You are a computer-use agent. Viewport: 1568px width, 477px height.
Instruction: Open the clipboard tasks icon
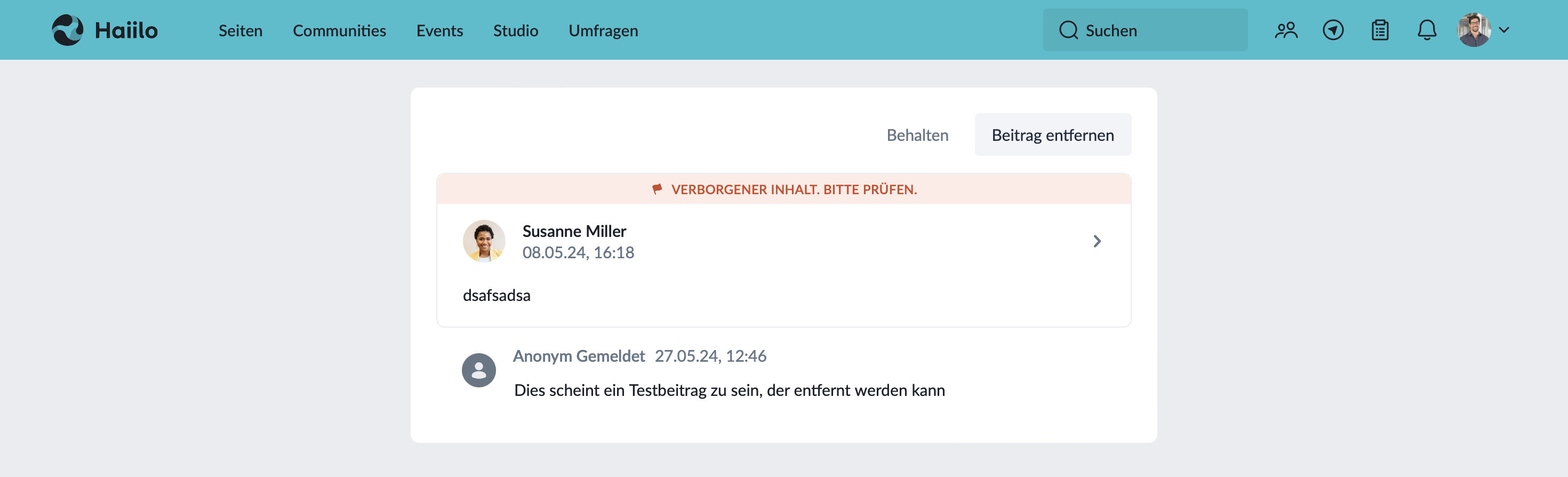[x=1380, y=30]
